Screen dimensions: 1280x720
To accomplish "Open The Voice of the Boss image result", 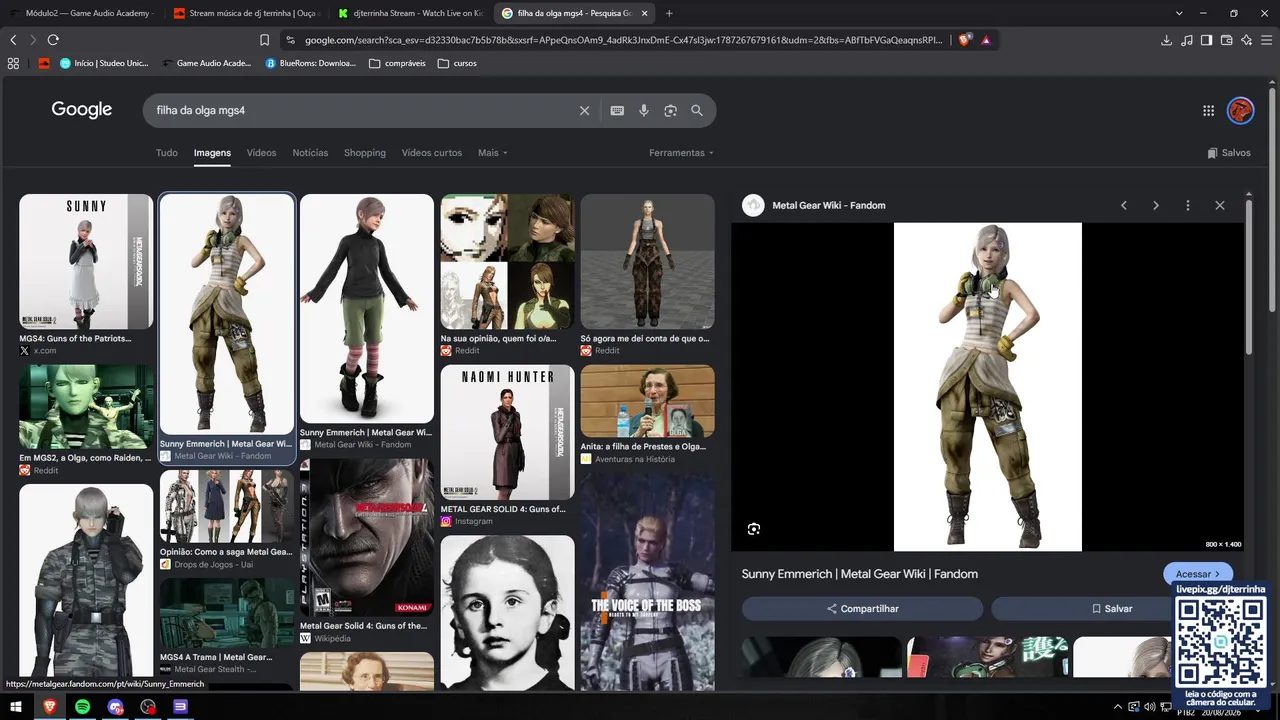I will point(648,582).
